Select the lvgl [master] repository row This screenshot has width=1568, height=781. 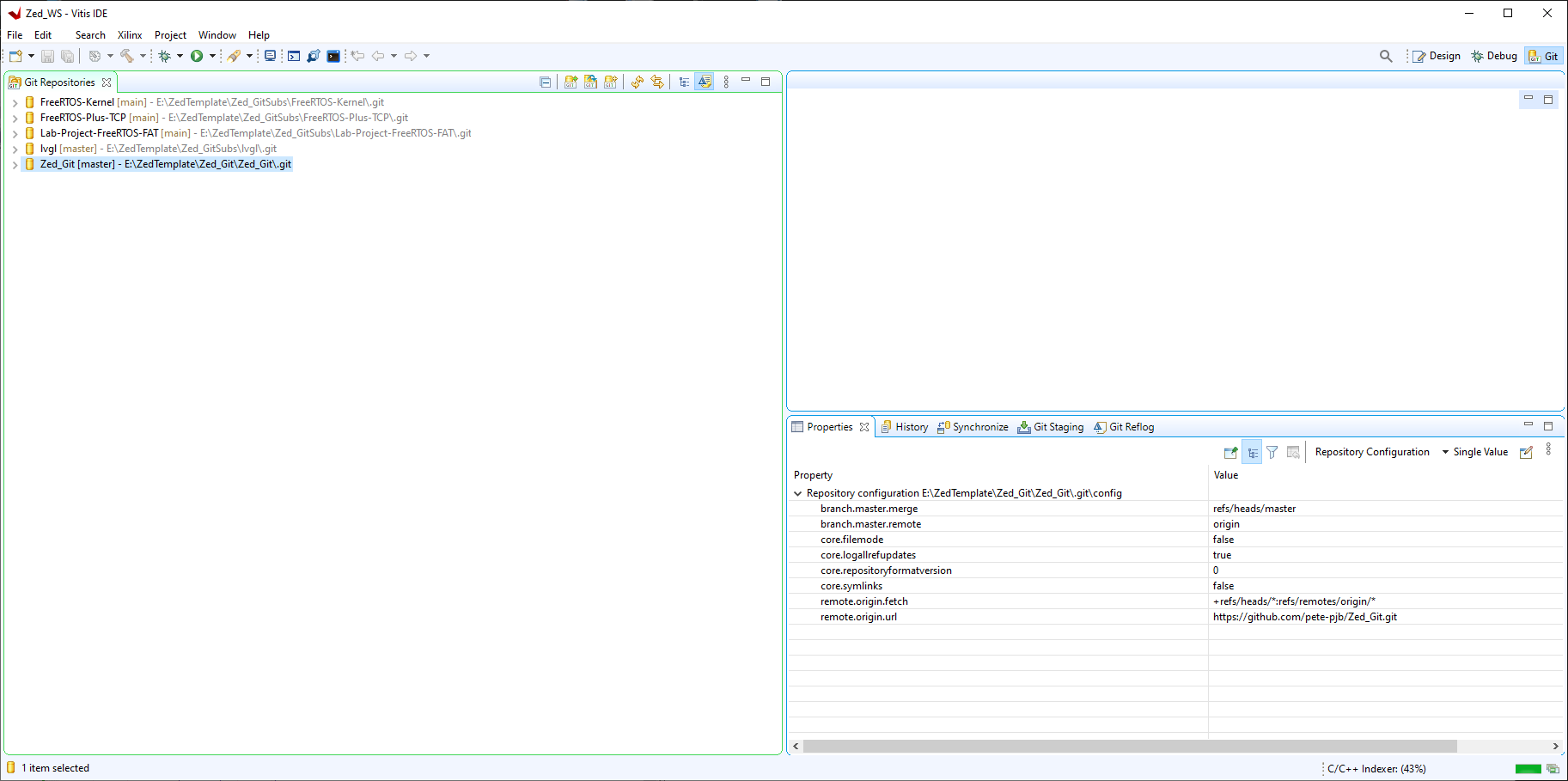coord(150,149)
